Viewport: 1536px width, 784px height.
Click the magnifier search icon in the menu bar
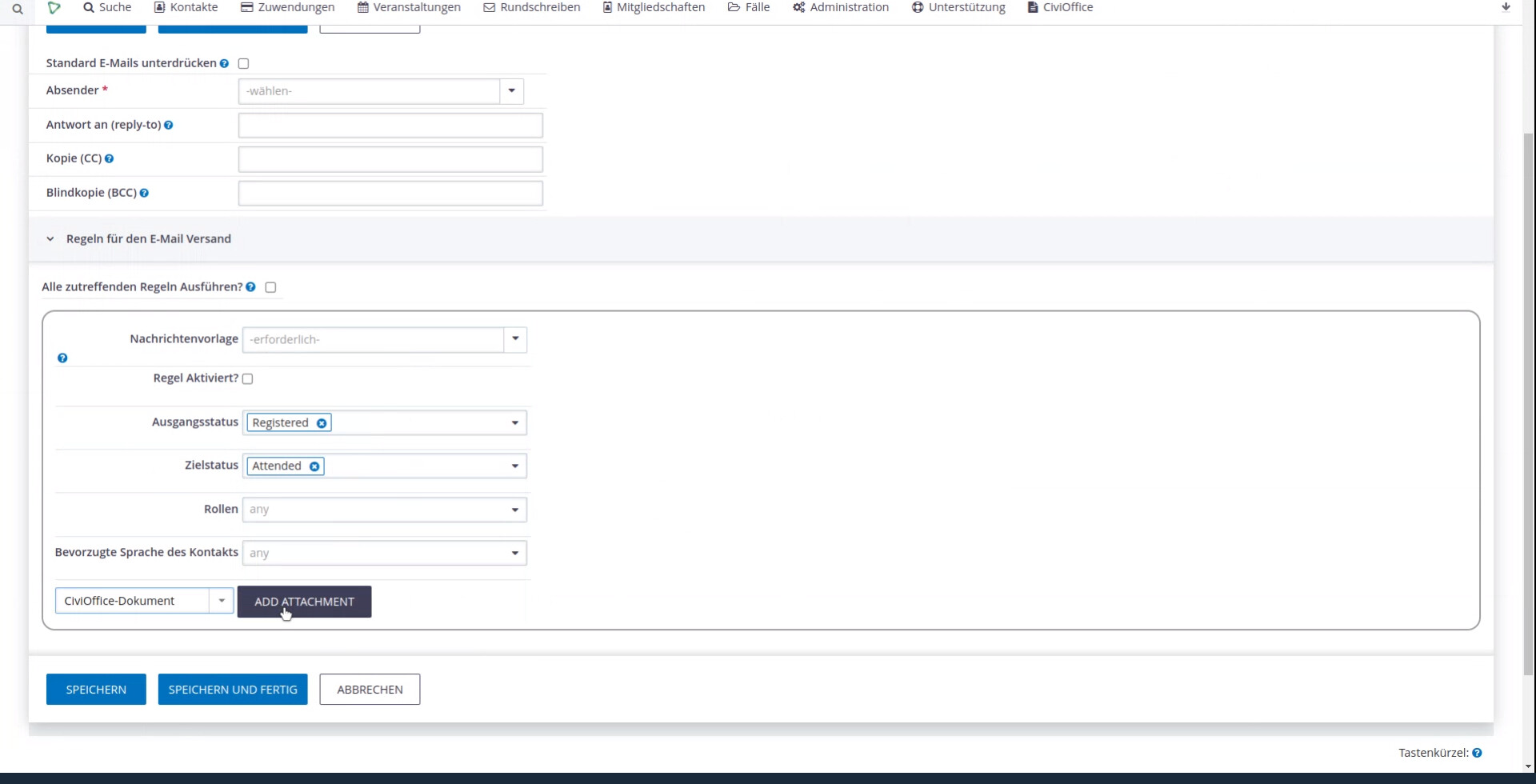click(x=17, y=9)
